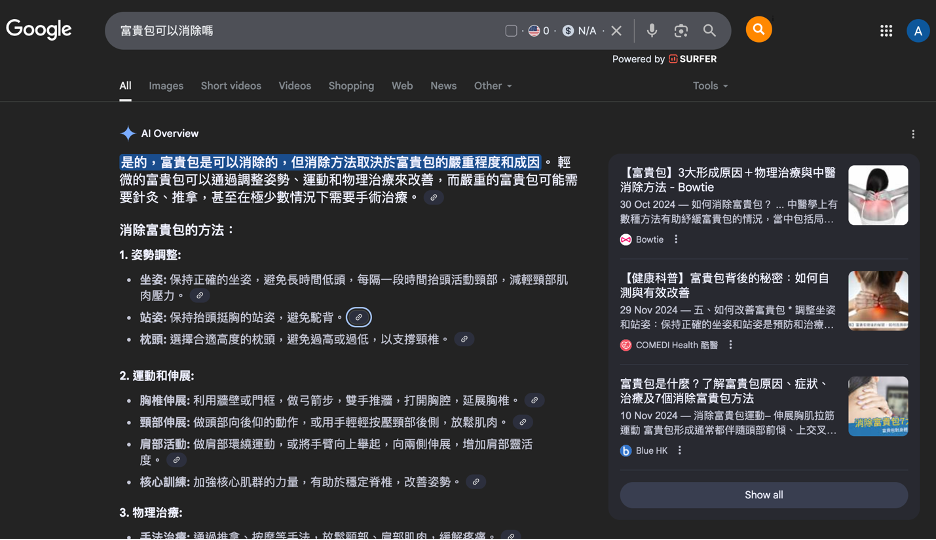Open the Google apps grid
This screenshot has height=540, width=936.
[x=886, y=31]
